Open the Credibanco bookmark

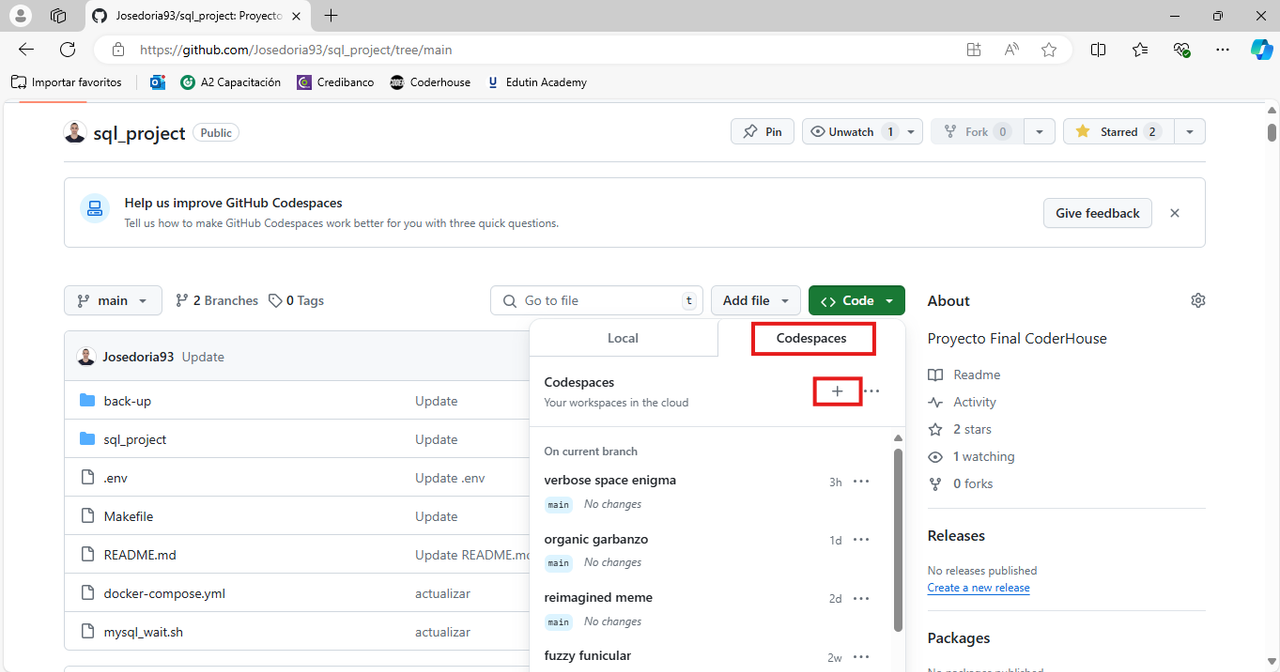[x=335, y=82]
